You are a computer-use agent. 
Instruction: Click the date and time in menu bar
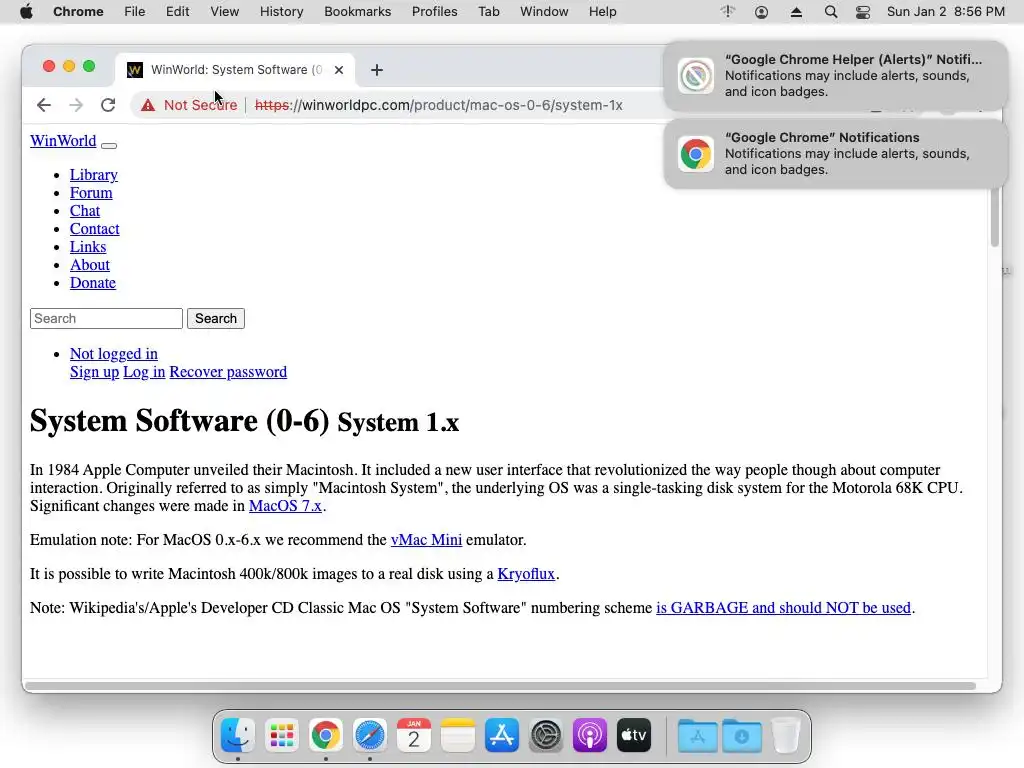946,12
